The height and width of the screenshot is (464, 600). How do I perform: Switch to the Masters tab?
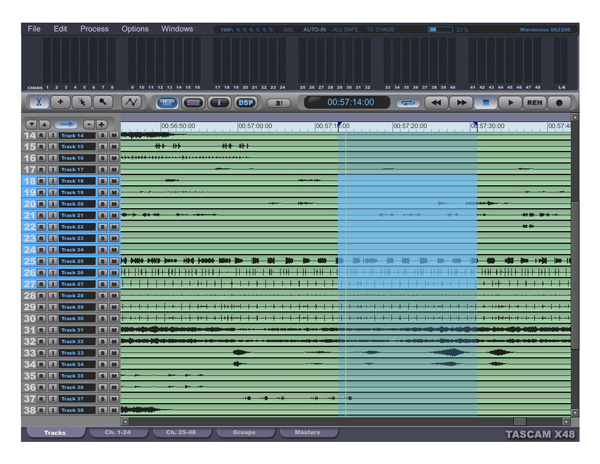pyautogui.click(x=307, y=432)
